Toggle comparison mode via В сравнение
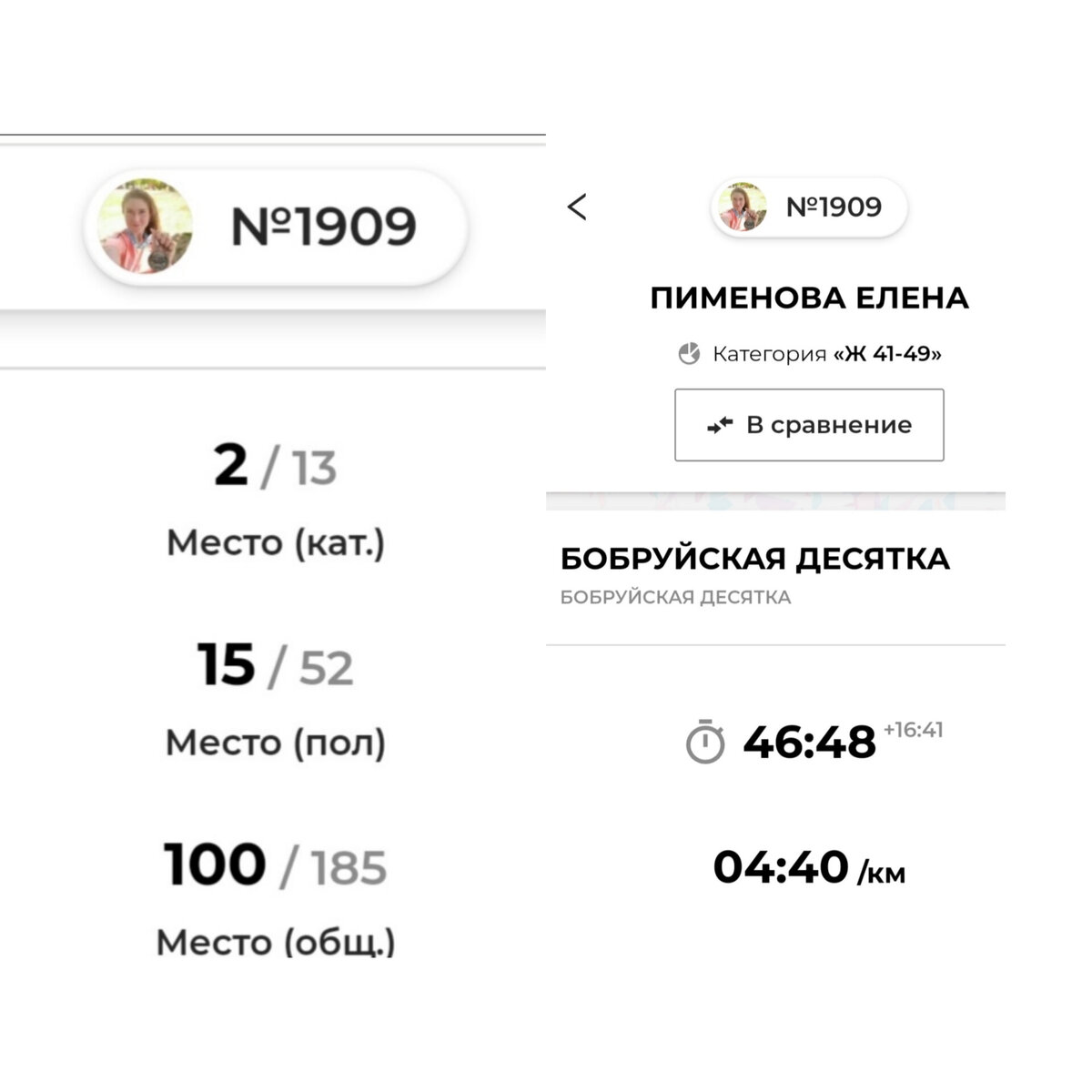This screenshot has height=1092, width=1092. point(809,424)
